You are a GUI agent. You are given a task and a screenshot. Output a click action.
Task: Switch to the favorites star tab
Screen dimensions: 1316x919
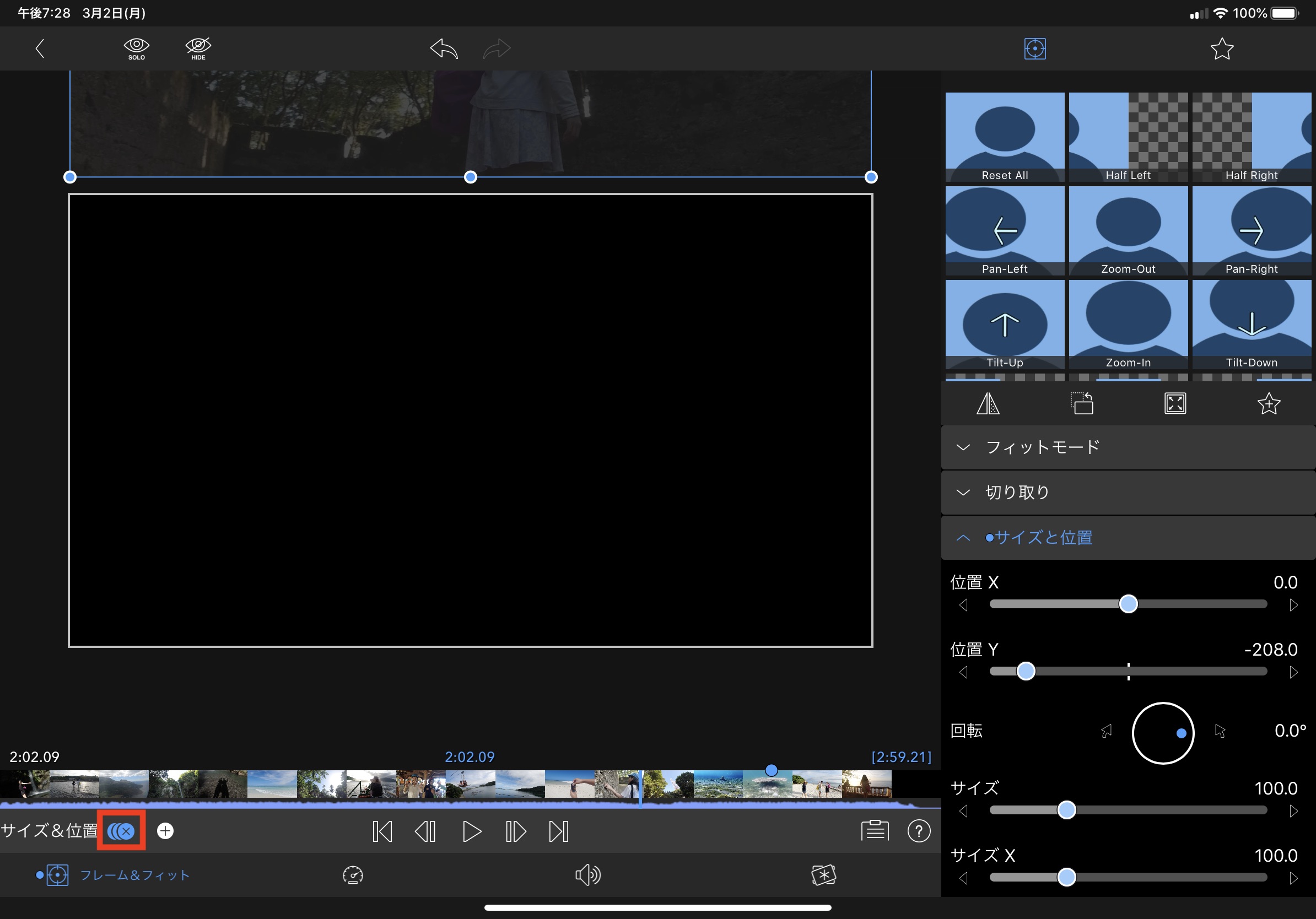coord(1221,48)
